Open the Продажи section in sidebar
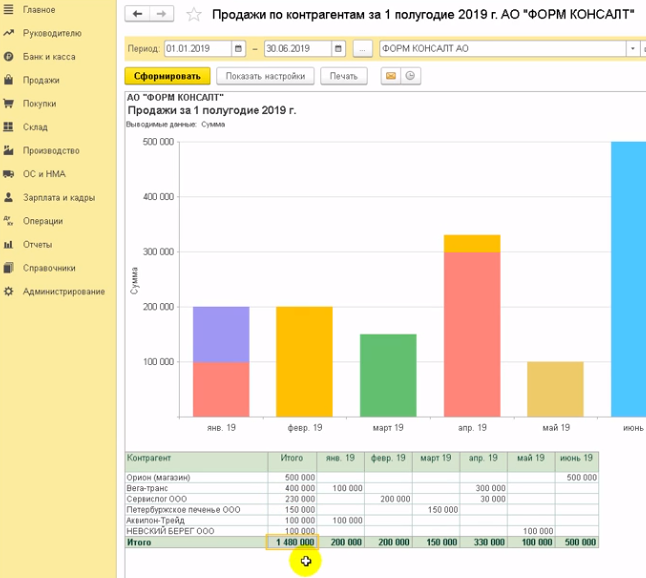646x578 pixels. point(40,80)
